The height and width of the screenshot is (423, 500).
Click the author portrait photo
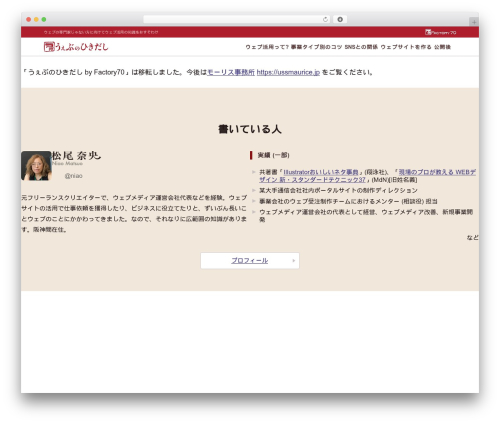(36, 166)
